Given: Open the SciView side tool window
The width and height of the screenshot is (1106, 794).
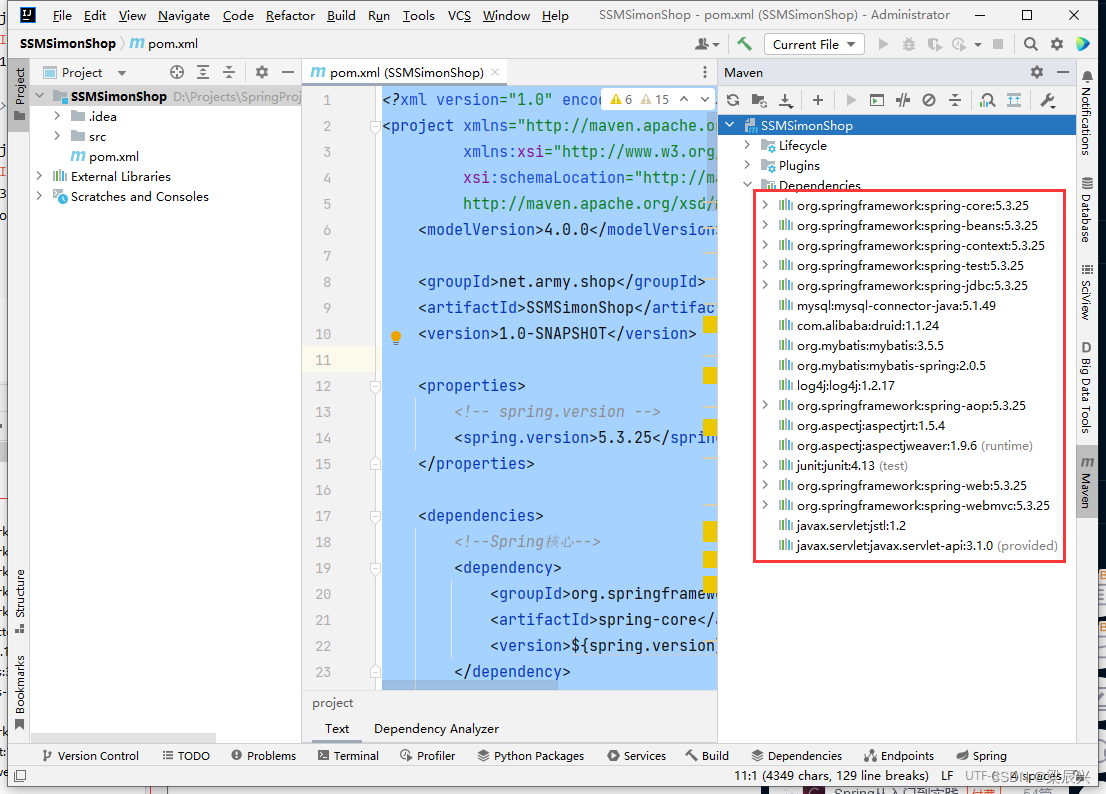Looking at the screenshot, I should pyautogui.click(x=1087, y=293).
